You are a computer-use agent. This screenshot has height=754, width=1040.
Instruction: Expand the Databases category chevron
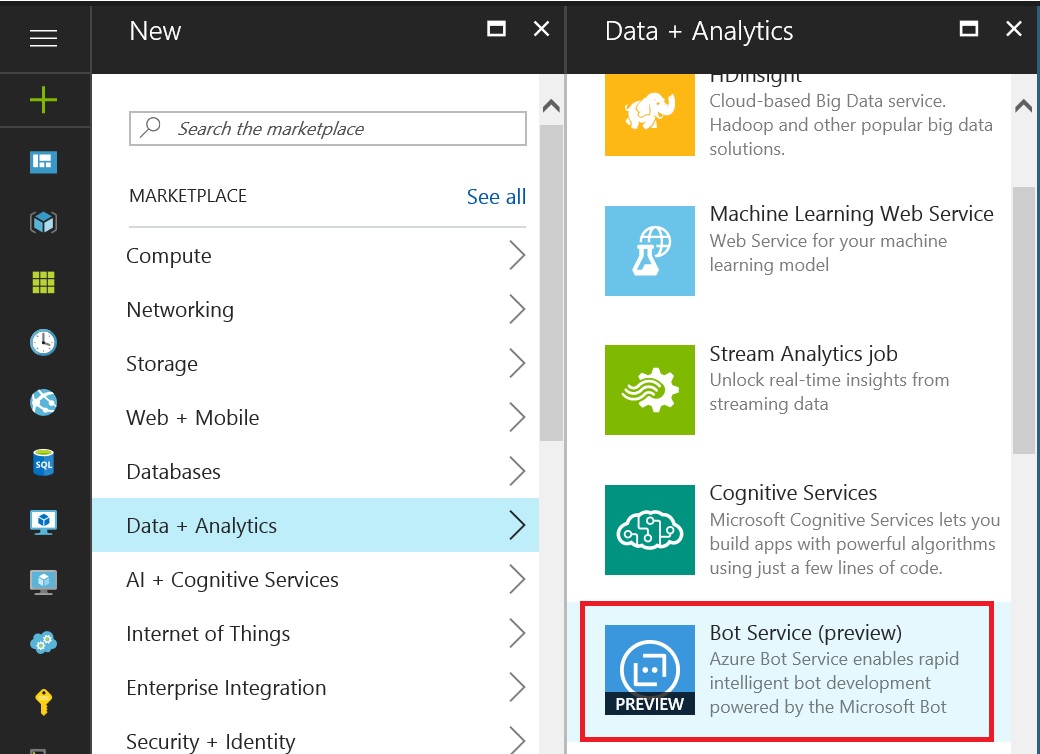coord(517,471)
